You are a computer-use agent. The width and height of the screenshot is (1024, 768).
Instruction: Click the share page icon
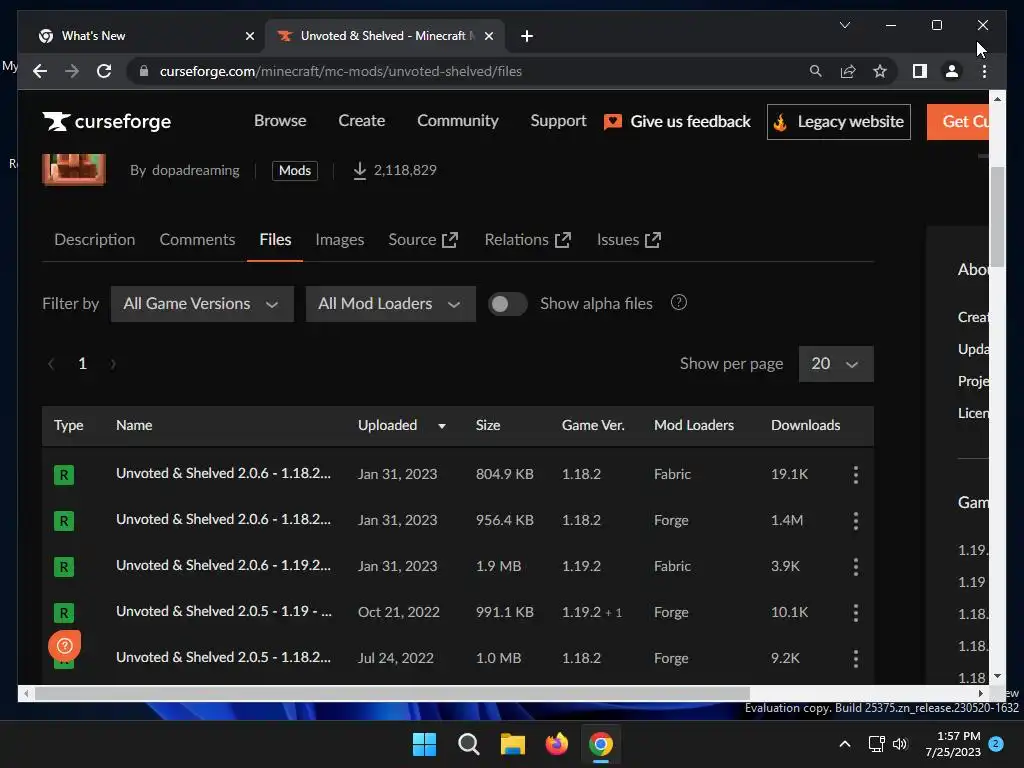coord(848,71)
